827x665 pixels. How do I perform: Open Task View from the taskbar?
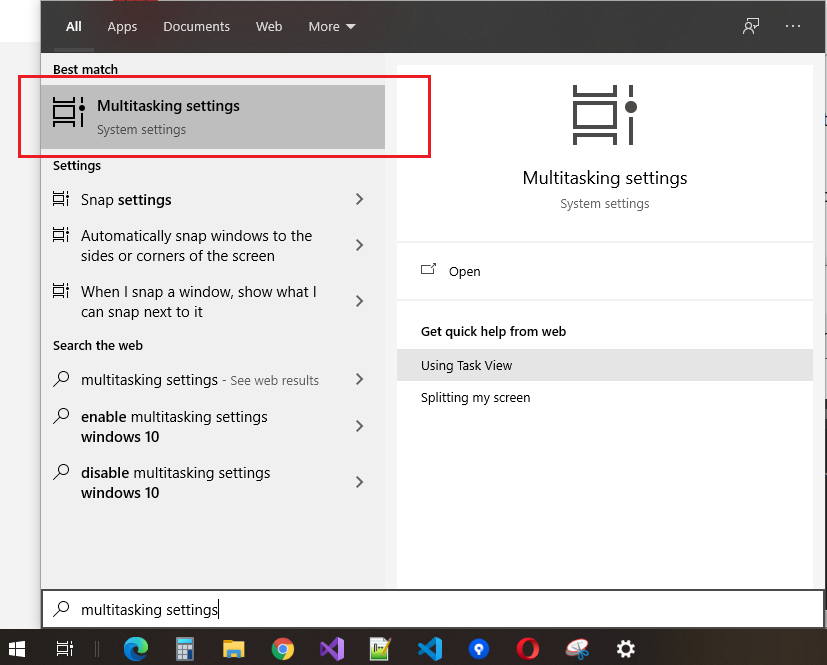click(65, 649)
